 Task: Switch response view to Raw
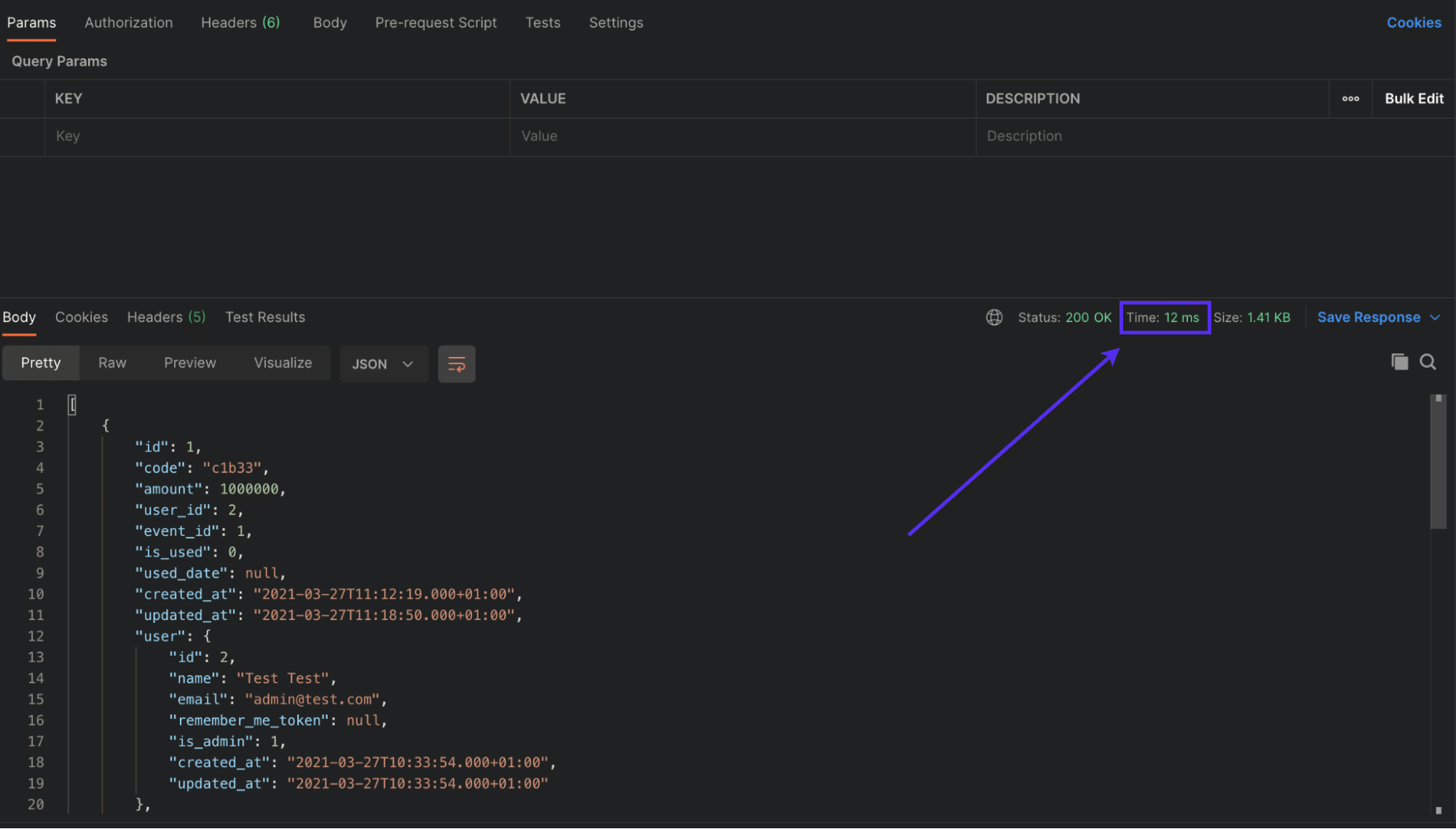tap(111, 362)
